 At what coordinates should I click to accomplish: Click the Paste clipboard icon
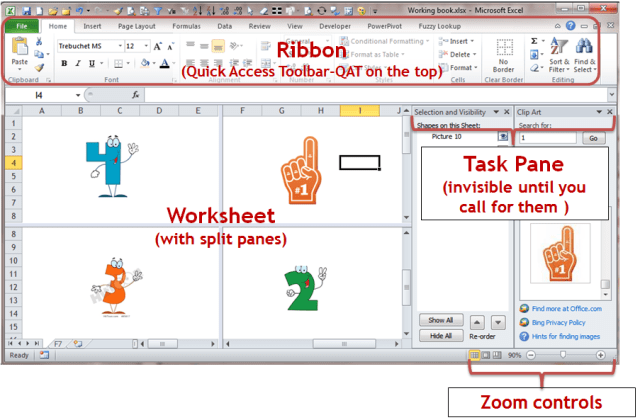(x=20, y=46)
